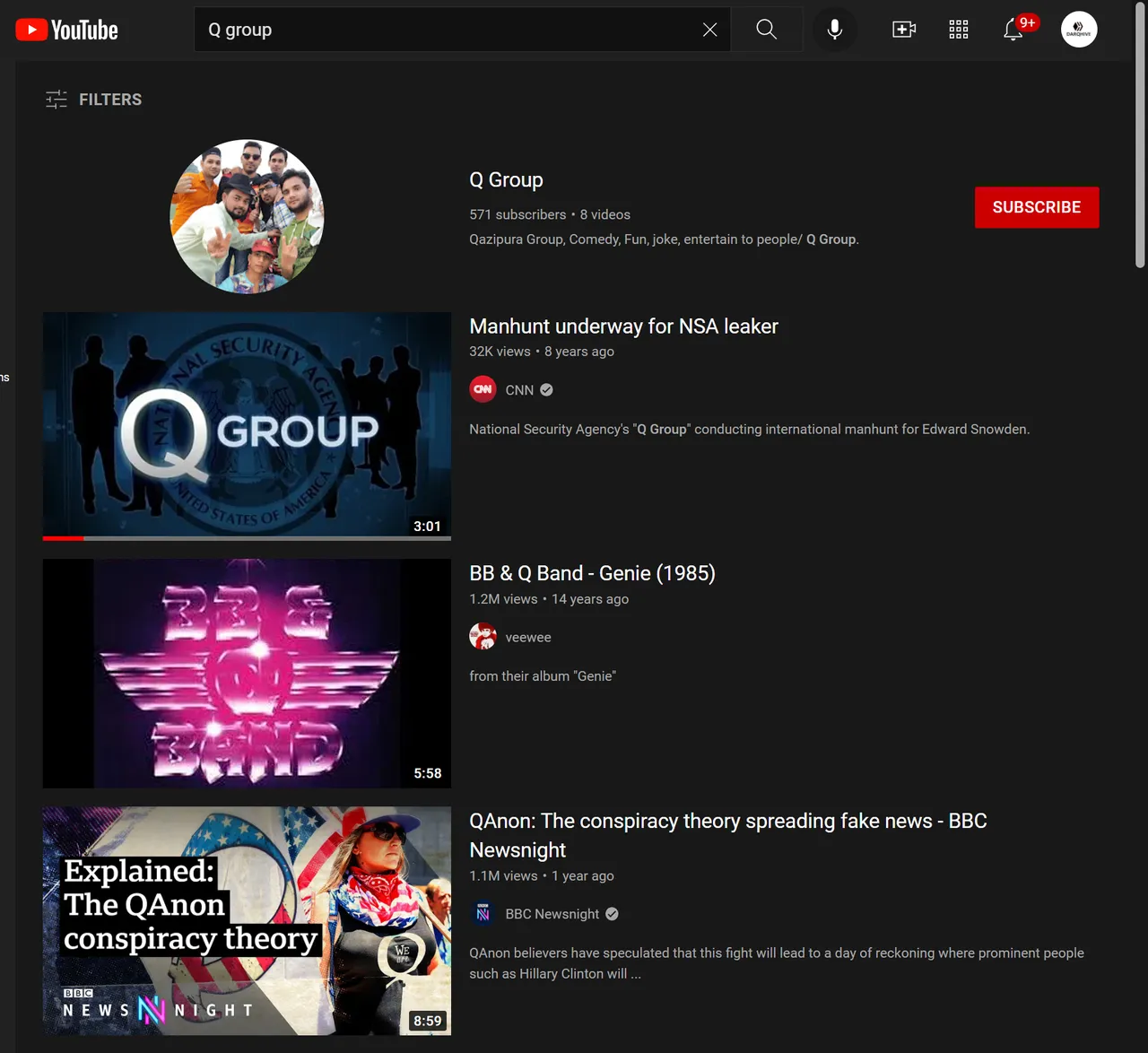Click the veewee channel avatar icon

click(483, 637)
